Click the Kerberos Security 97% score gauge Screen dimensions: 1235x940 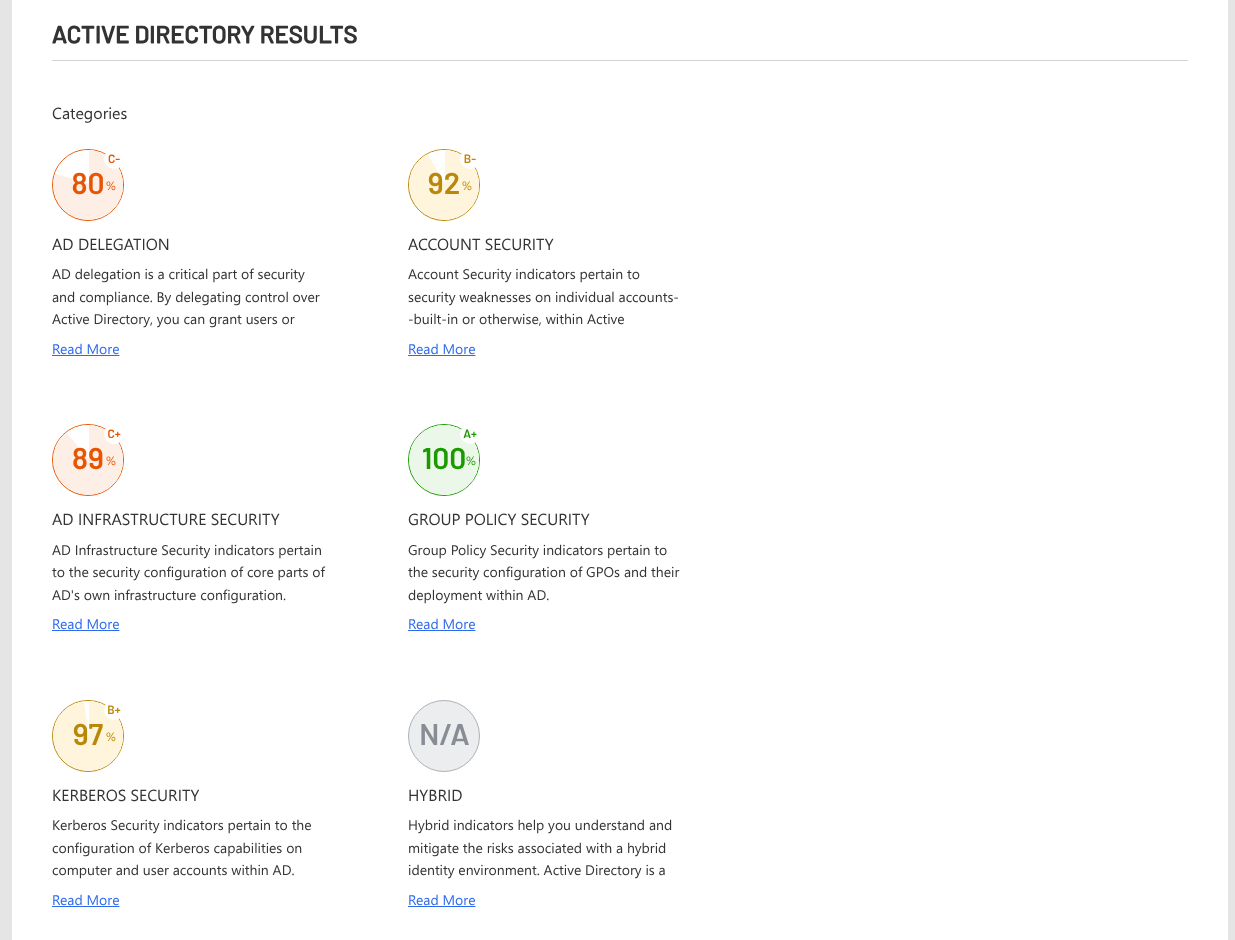[88, 736]
